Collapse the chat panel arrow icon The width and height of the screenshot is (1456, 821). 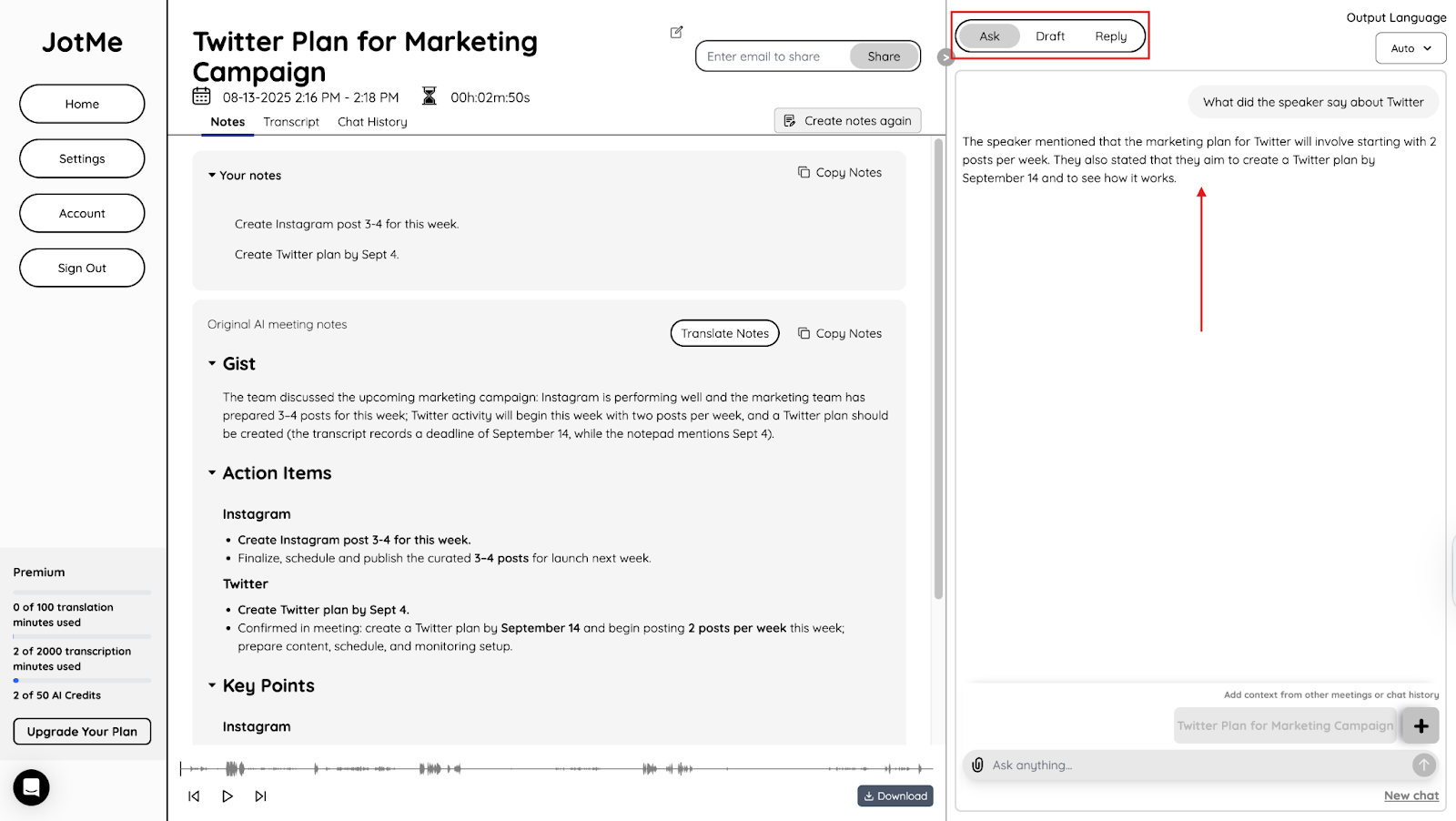[x=945, y=57]
